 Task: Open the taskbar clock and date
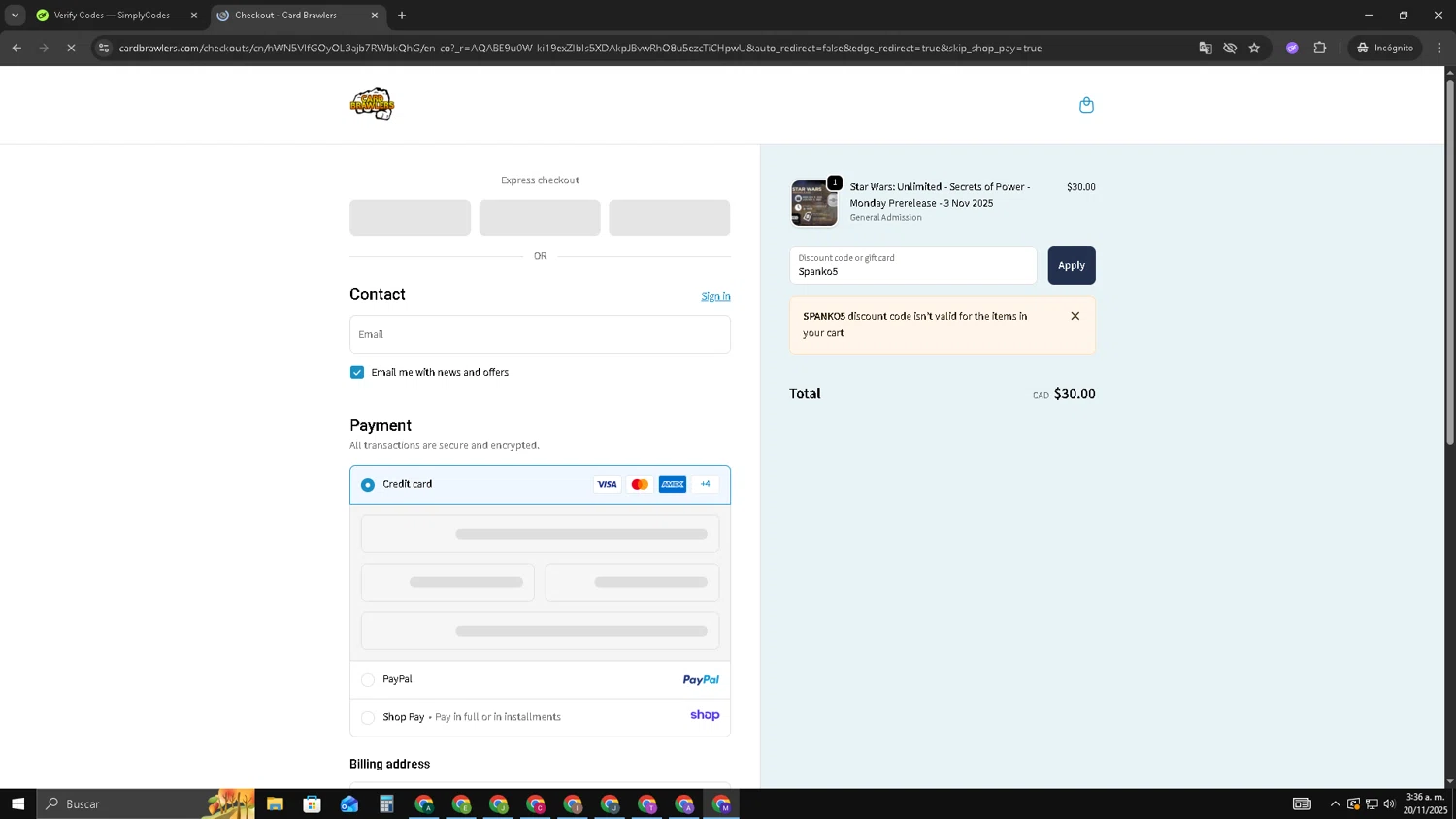(1427, 803)
